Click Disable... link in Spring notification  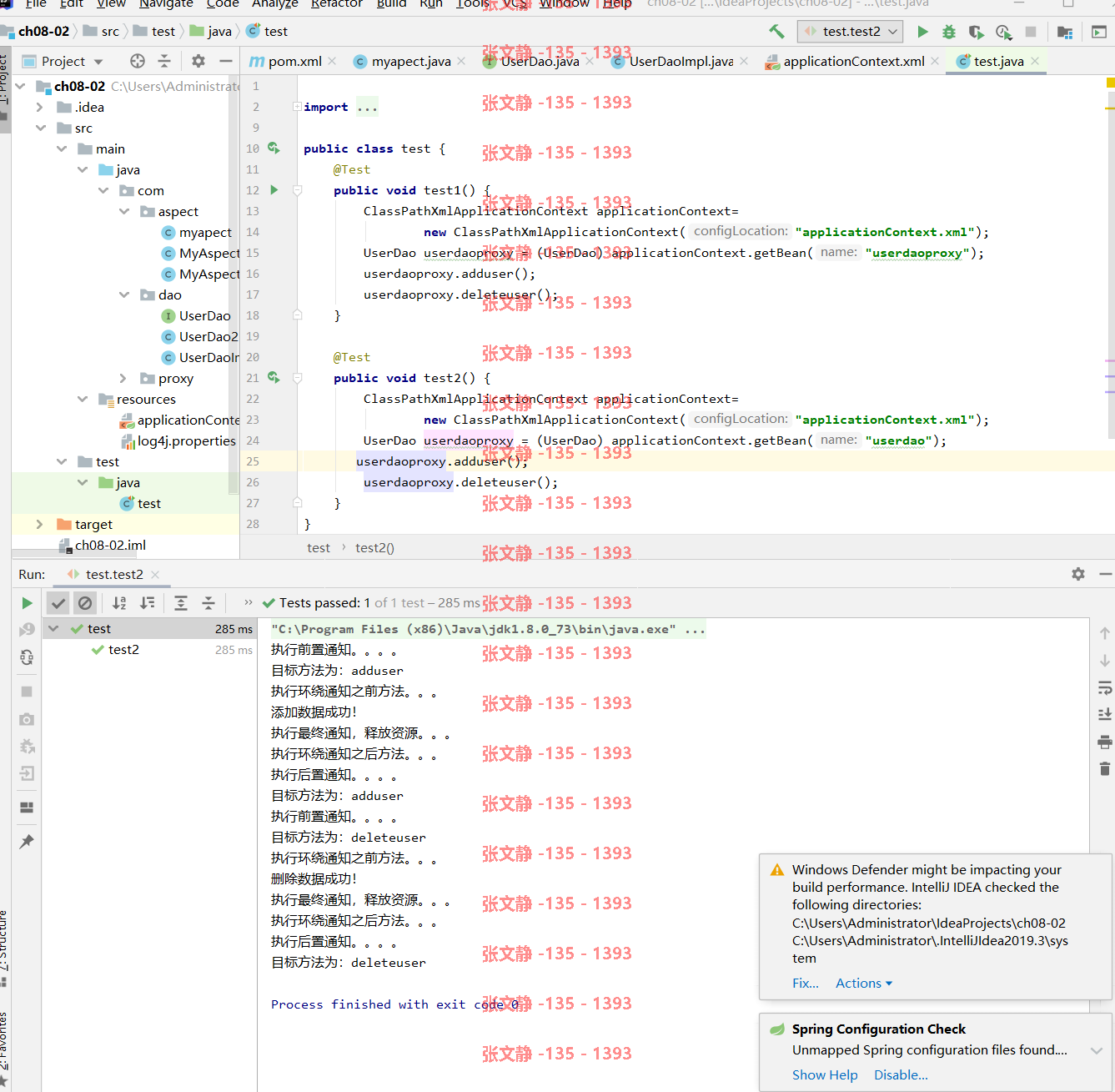901,1075
